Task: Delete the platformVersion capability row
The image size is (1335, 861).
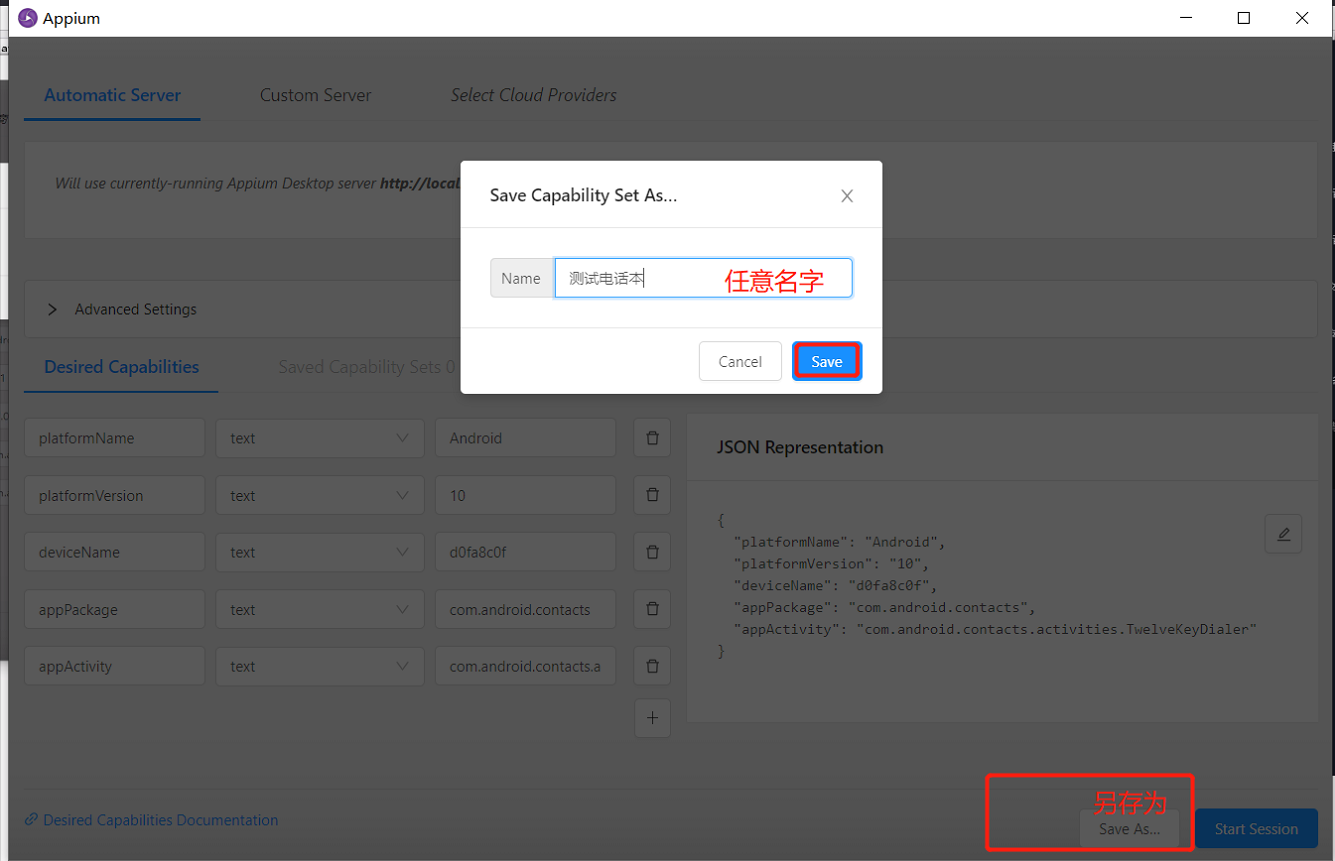Action: (x=652, y=495)
